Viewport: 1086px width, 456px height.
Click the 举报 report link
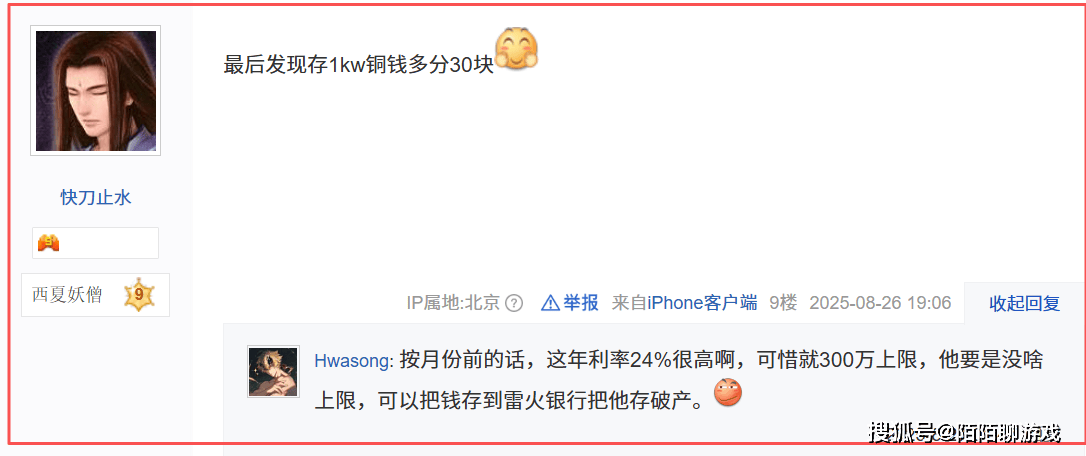(x=580, y=303)
